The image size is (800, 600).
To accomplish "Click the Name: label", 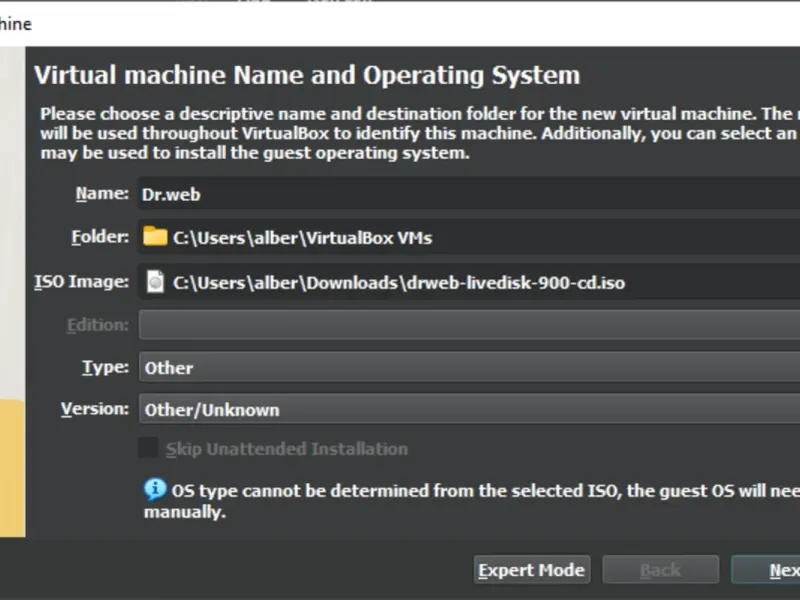I will [x=103, y=193].
